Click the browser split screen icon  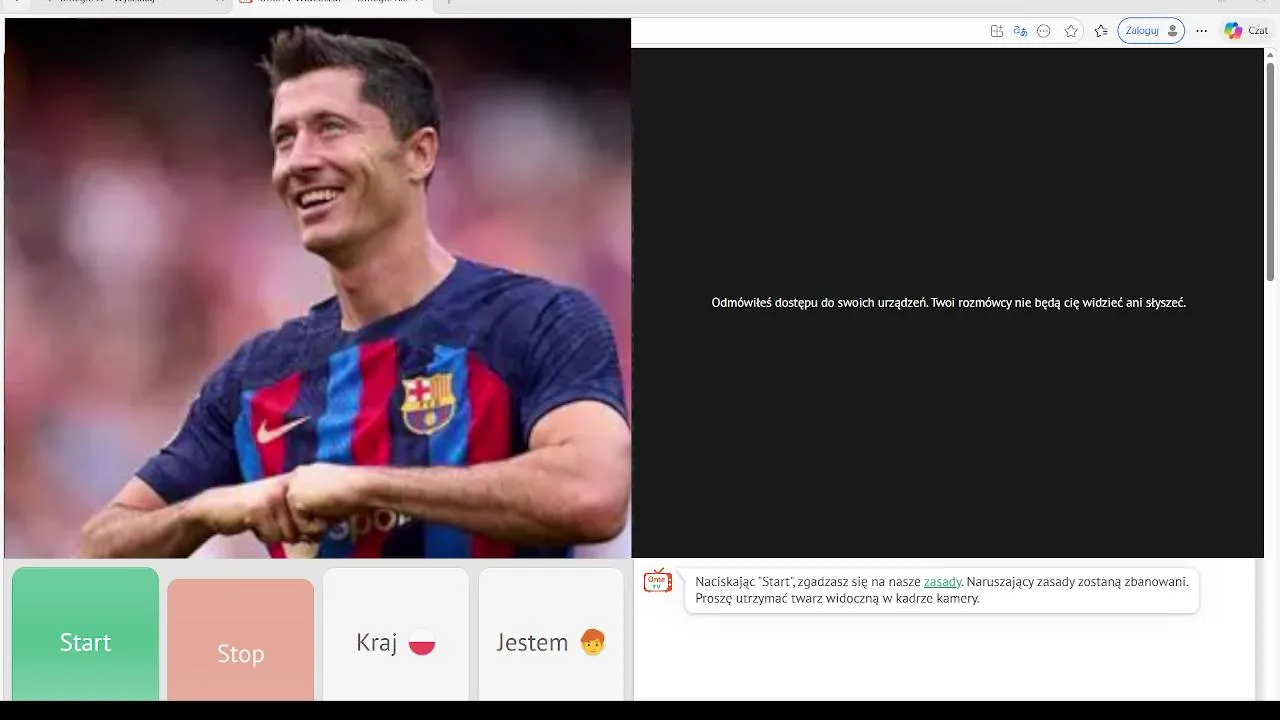click(x=997, y=31)
